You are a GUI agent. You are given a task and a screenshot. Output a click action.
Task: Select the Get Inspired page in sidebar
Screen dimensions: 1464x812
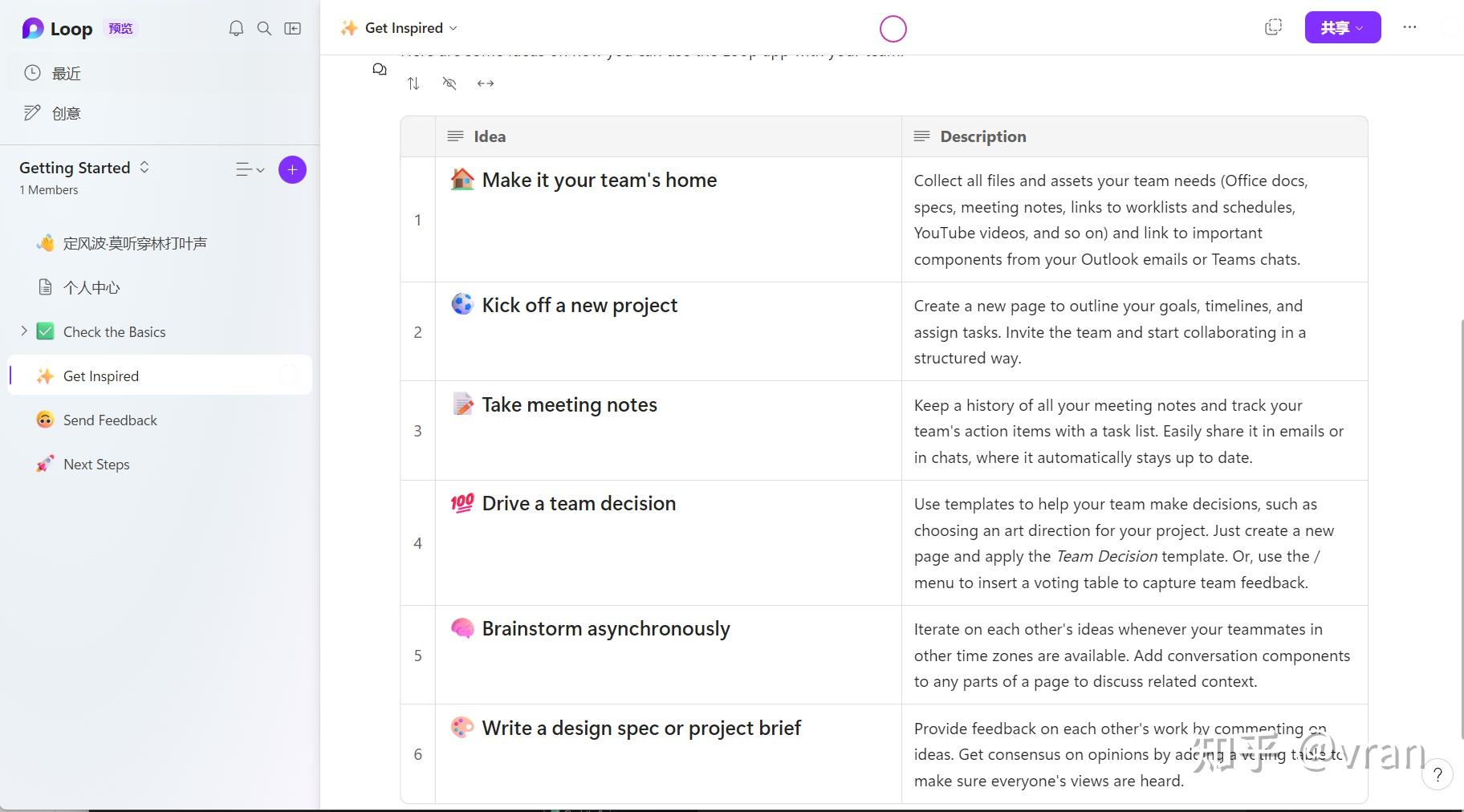(160, 376)
